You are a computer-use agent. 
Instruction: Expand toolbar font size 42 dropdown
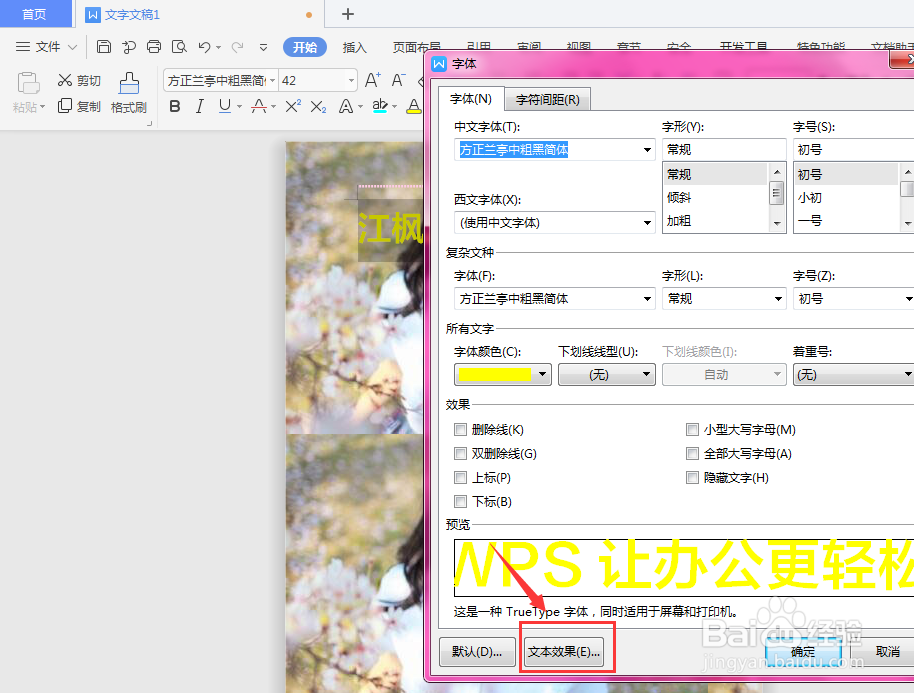tap(351, 80)
